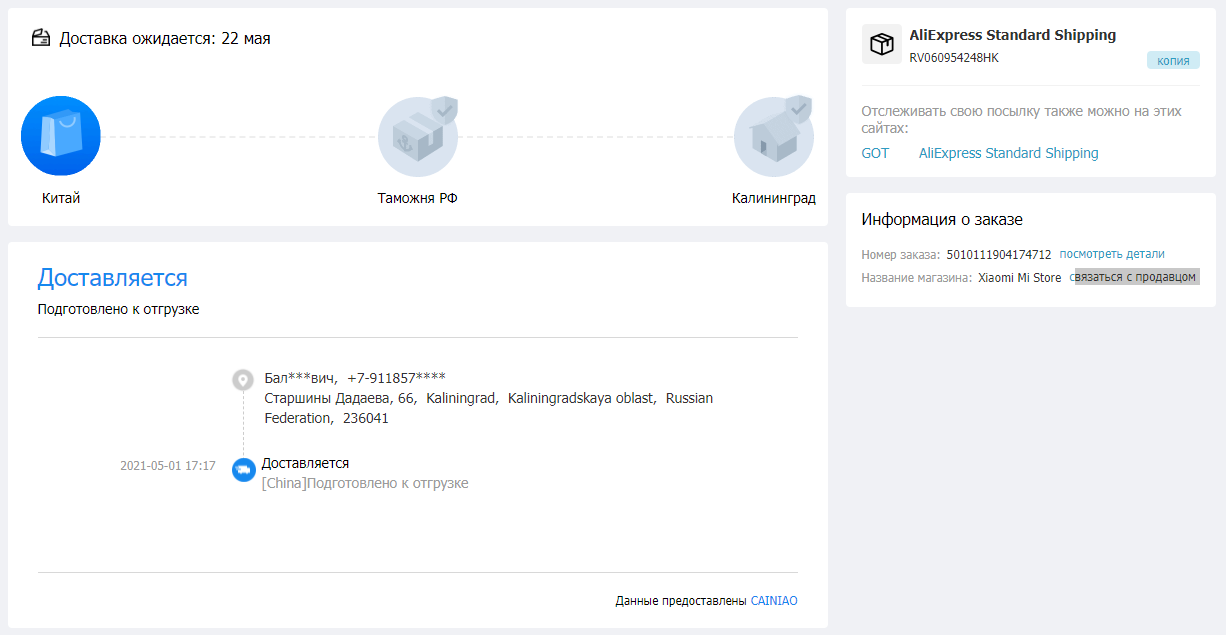Select tracking number RV060954248HK text
The image size is (1226, 635).
point(953,58)
